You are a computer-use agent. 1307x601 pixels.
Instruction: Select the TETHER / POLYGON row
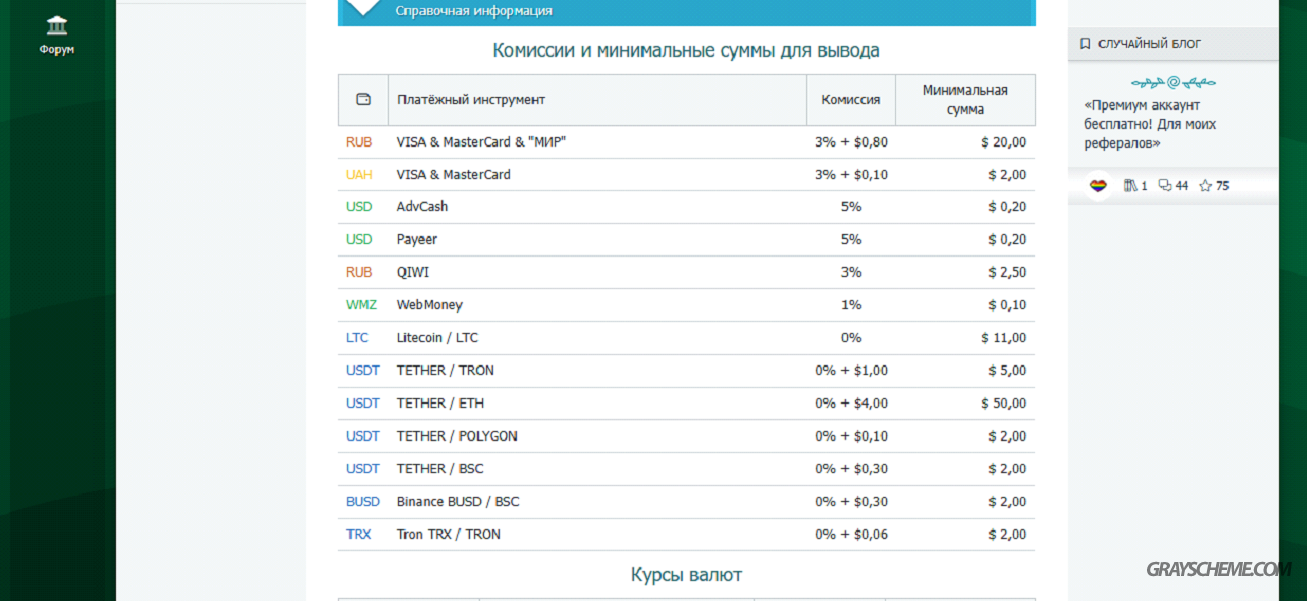[687, 436]
